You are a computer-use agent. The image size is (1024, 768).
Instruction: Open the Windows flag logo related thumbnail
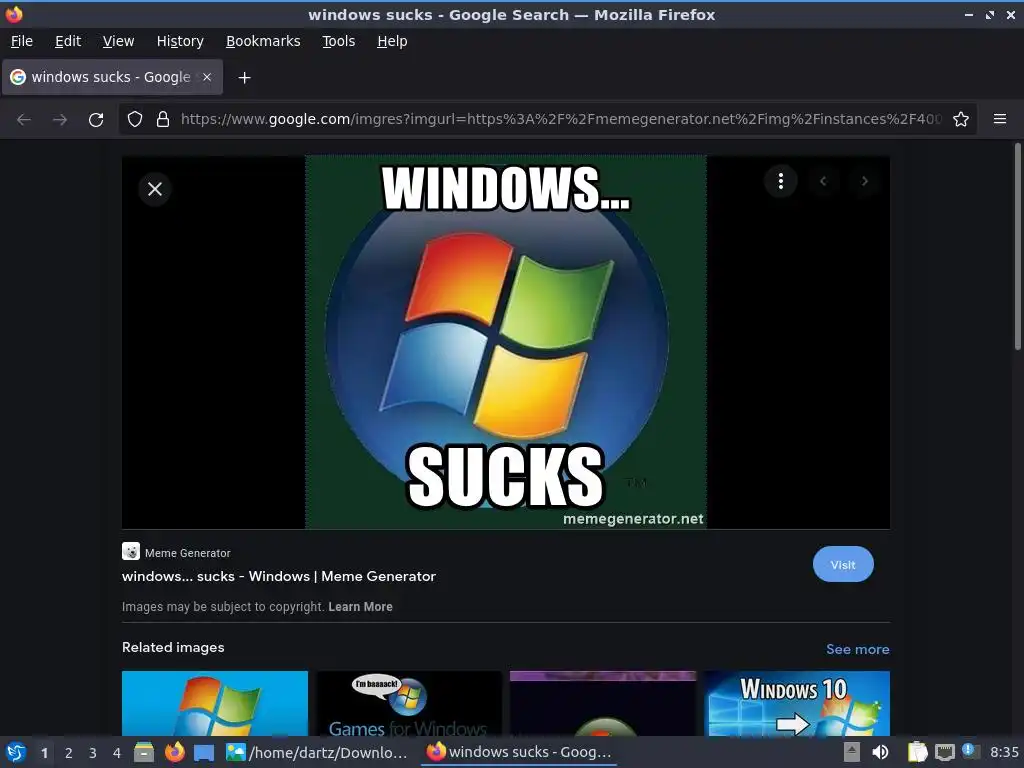pos(215,703)
